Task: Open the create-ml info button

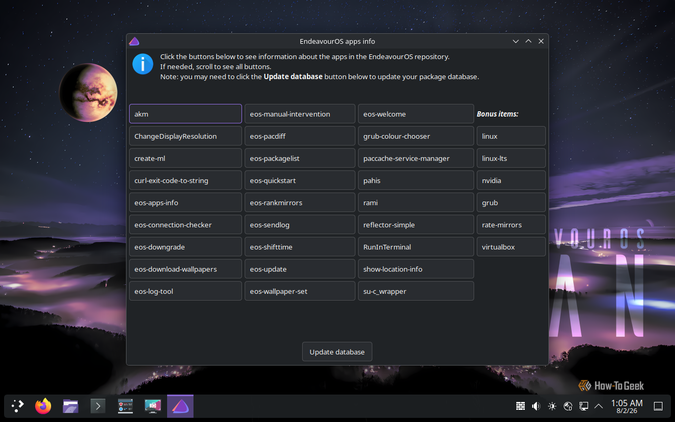Action: tap(185, 158)
